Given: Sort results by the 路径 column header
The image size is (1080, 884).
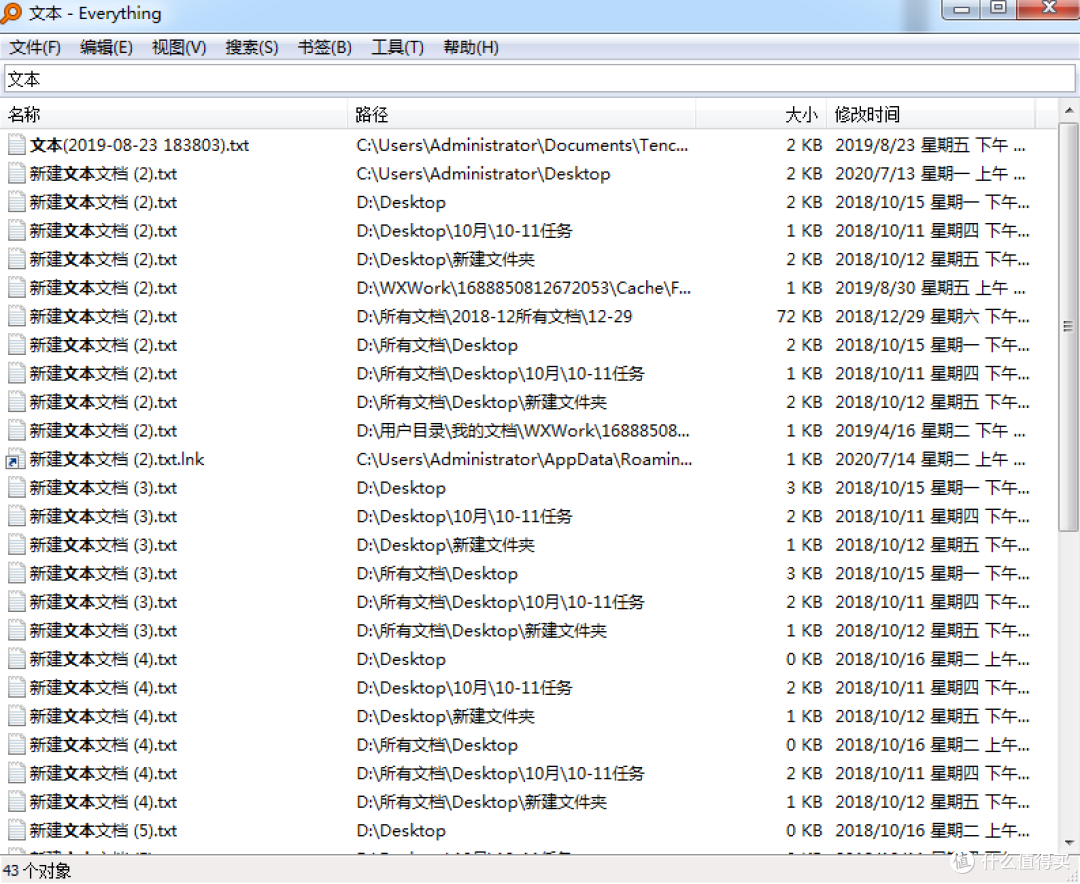Looking at the screenshot, I should tap(521, 114).
